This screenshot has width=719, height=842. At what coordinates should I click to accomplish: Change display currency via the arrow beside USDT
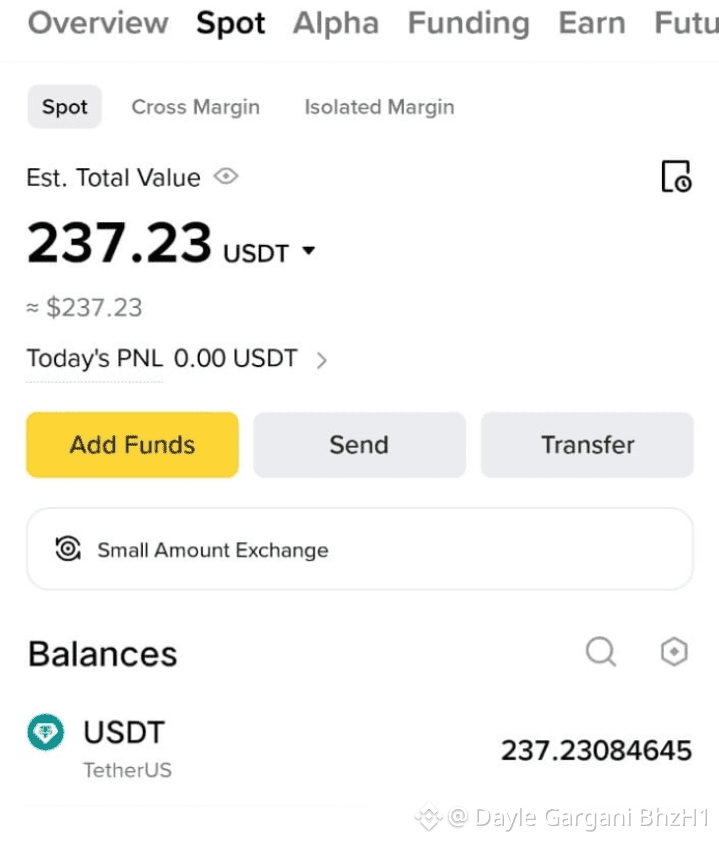tap(308, 252)
